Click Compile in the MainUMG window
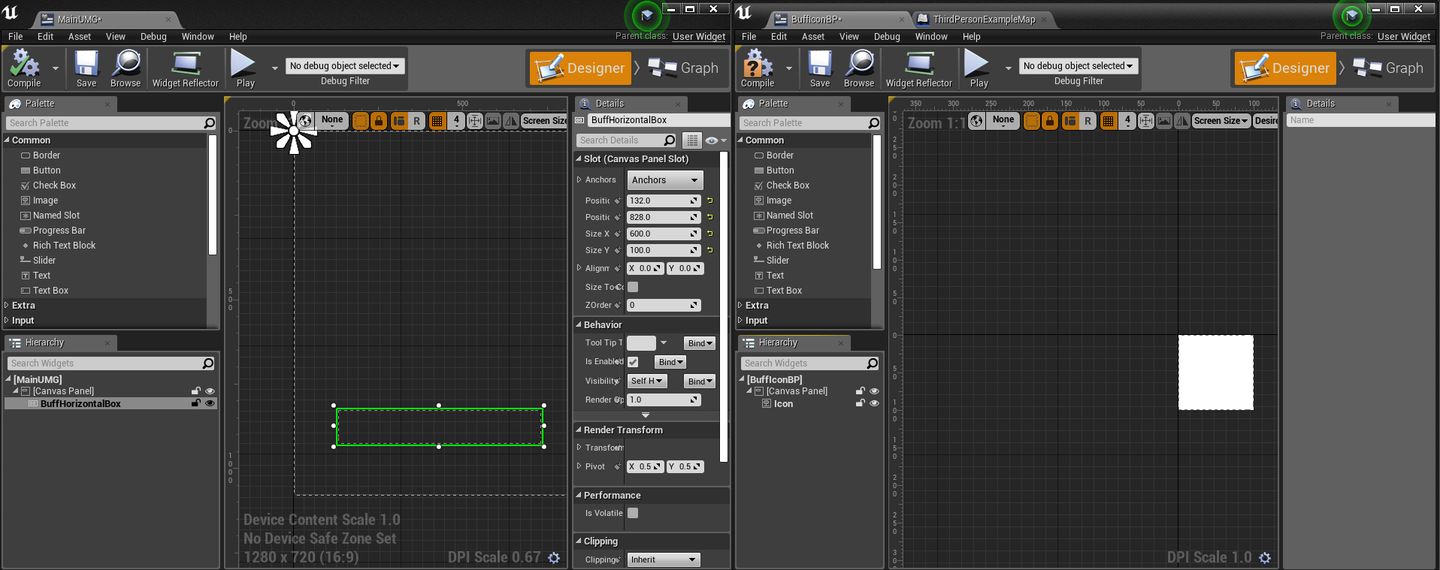The height and width of the screenshot is (570, 1440). 24,68
